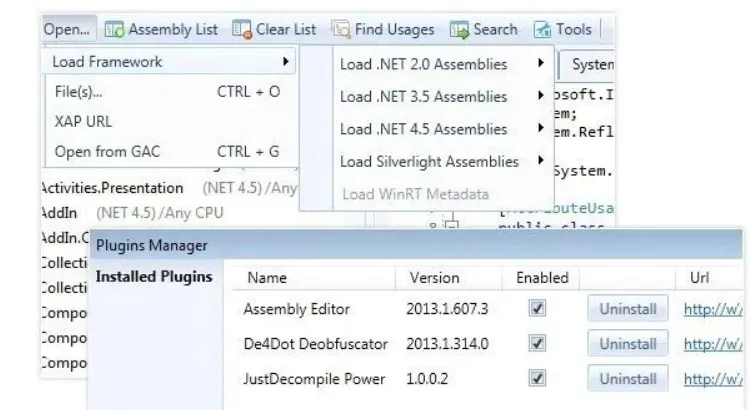The width and height of the screenshot is (750, 410).
Task: Open the JustDecompile Power URL link
Action: click(x=713, y=379)
